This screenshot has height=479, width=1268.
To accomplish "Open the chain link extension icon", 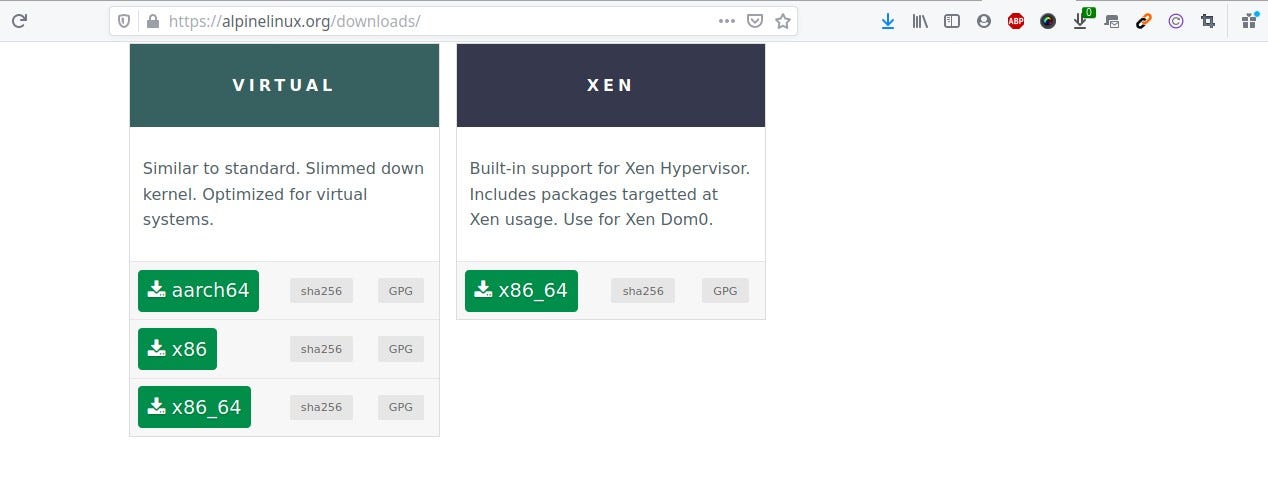I will click(x=1144, y=21).
